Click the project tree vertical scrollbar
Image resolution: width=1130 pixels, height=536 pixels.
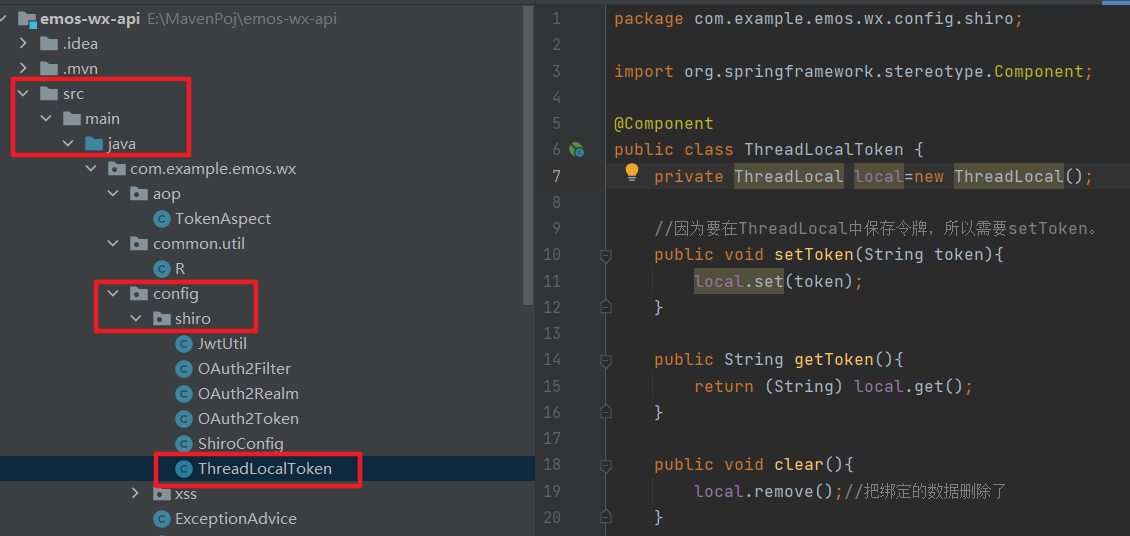(530, 154)
